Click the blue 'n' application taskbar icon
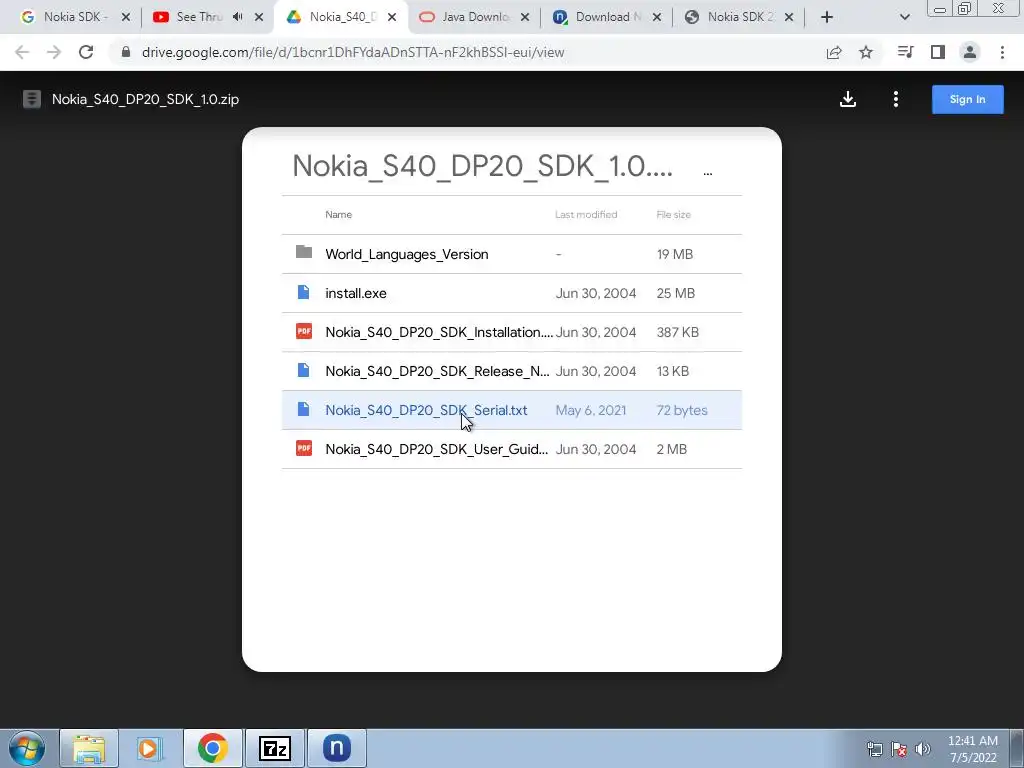Screen dimensions: 1024x768 [336, 748]
